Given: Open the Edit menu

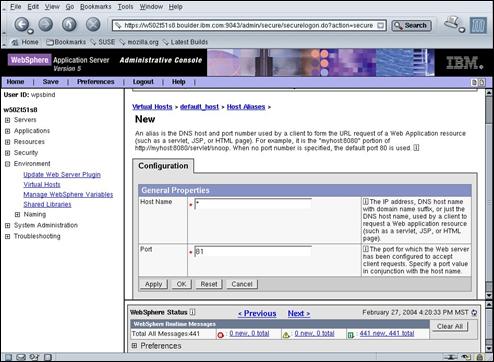Looking at the screenshot, I should tap(33, 7).
